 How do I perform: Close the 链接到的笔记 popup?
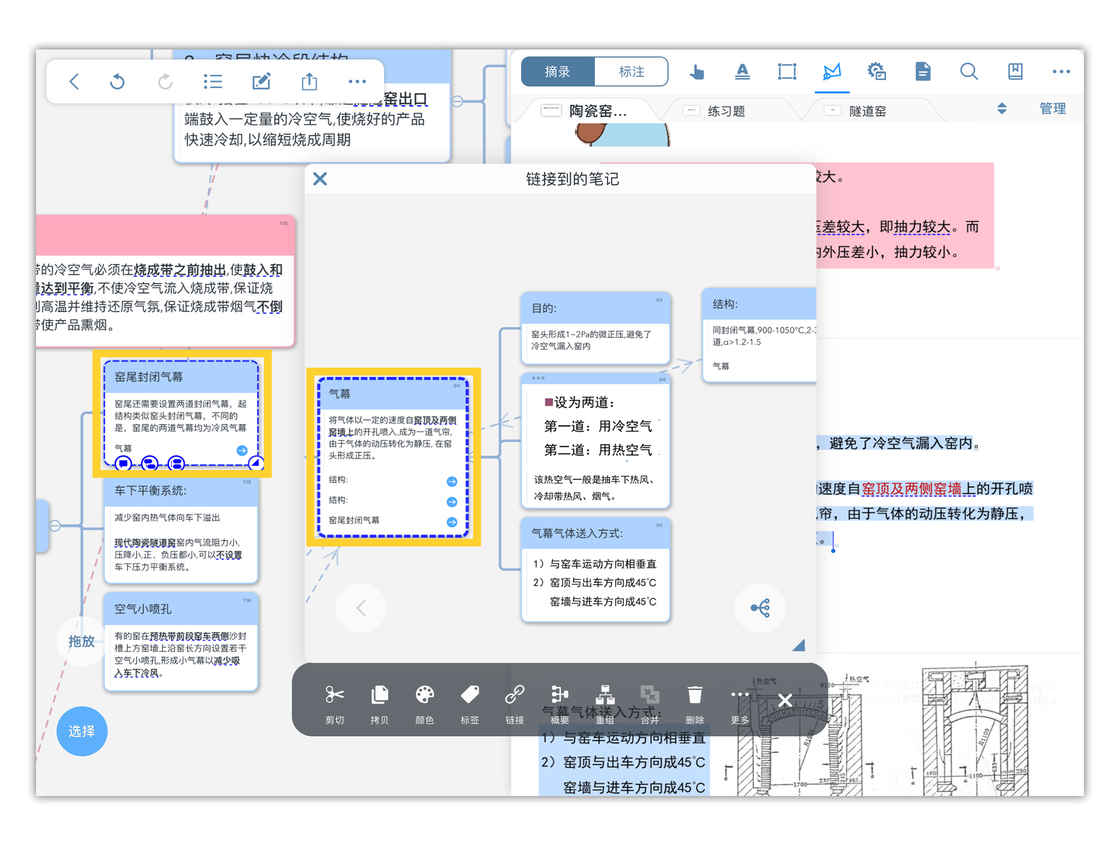pyautogui.click(x=320, y=179)
